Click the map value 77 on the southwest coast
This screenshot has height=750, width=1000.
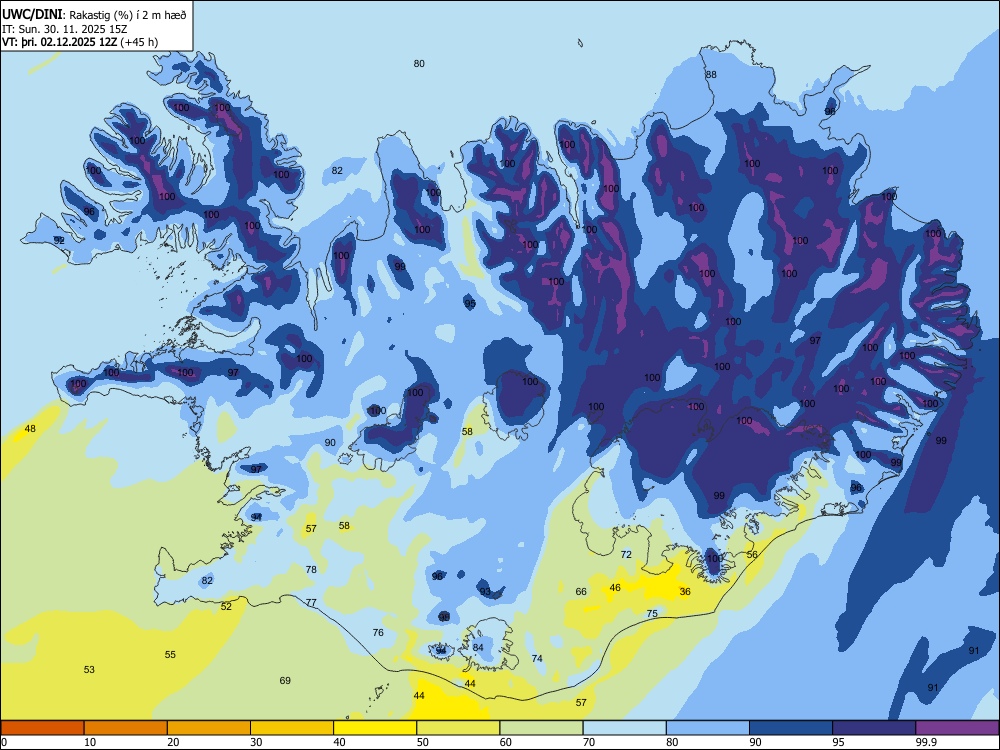[311, 603]
